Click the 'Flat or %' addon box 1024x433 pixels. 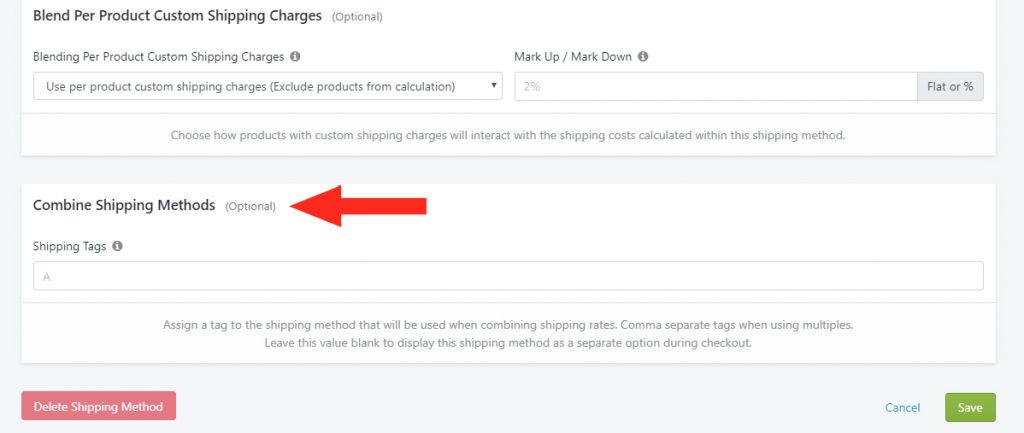[x=950, y=86]
